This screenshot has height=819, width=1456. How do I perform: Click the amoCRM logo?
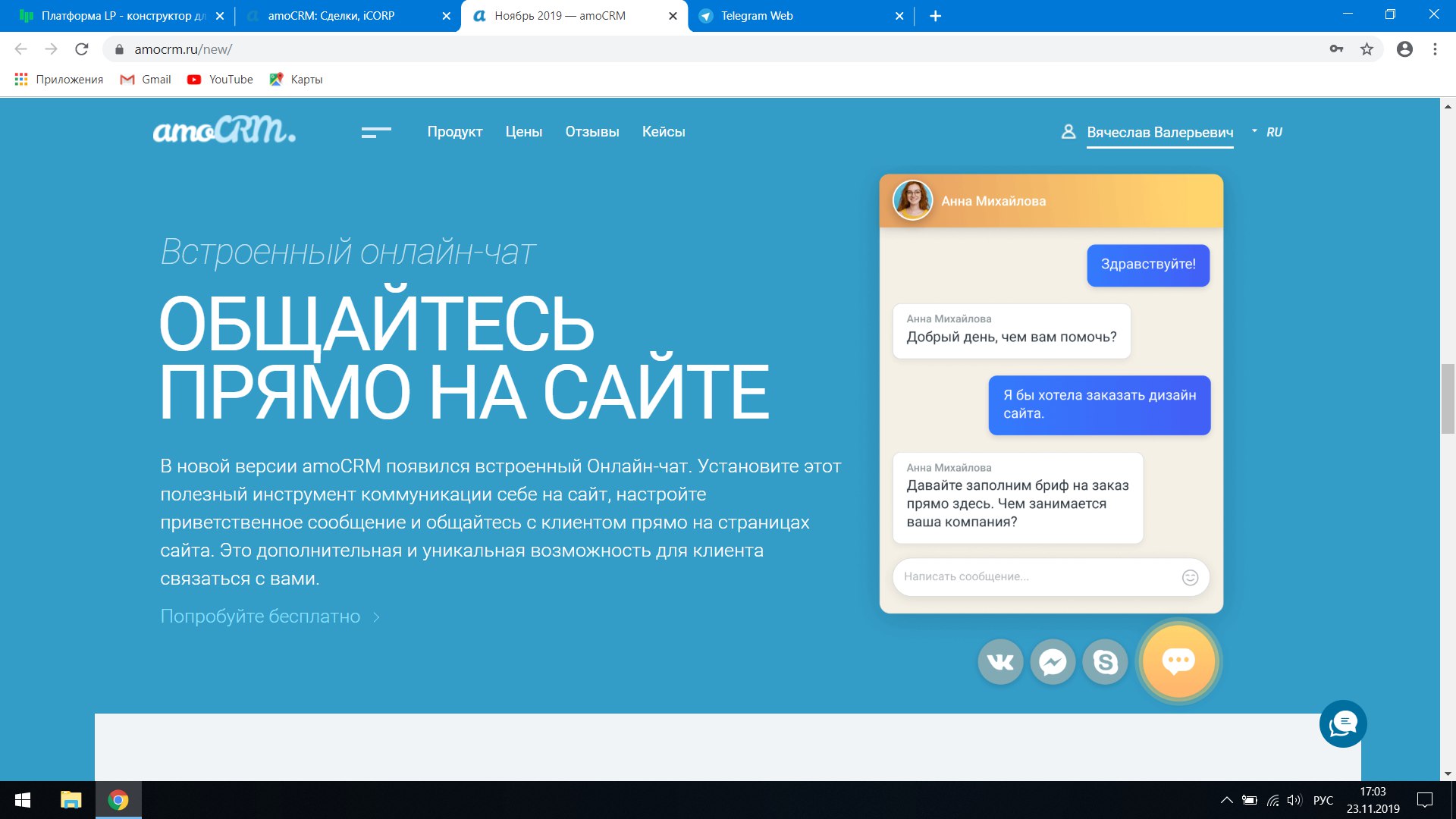point(224,130)
